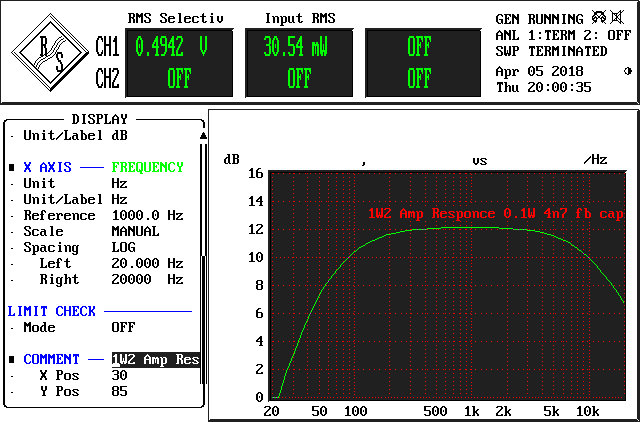This screenshot has width=640, height=422.
Task: Click the scroll-up arrow of DISPLAY panel
Action: pos(203,135)
